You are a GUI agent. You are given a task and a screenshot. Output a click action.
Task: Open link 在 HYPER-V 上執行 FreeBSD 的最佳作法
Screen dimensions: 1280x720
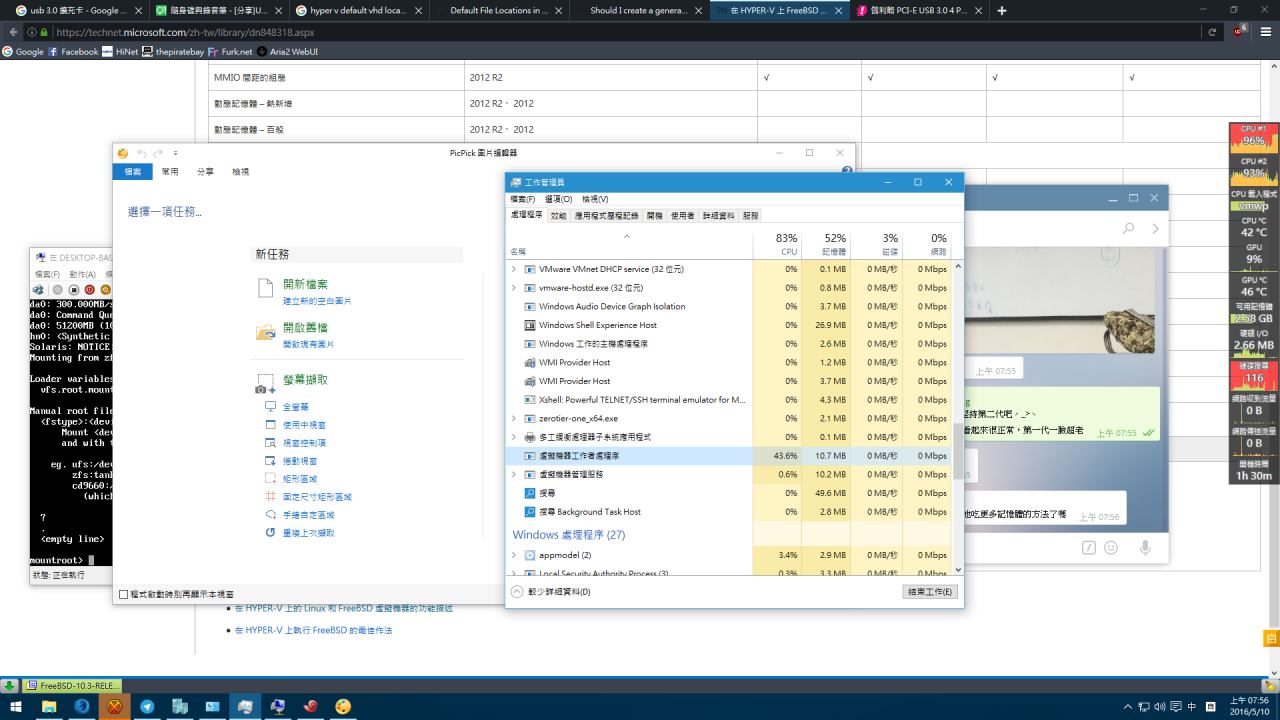pos(313,630)
